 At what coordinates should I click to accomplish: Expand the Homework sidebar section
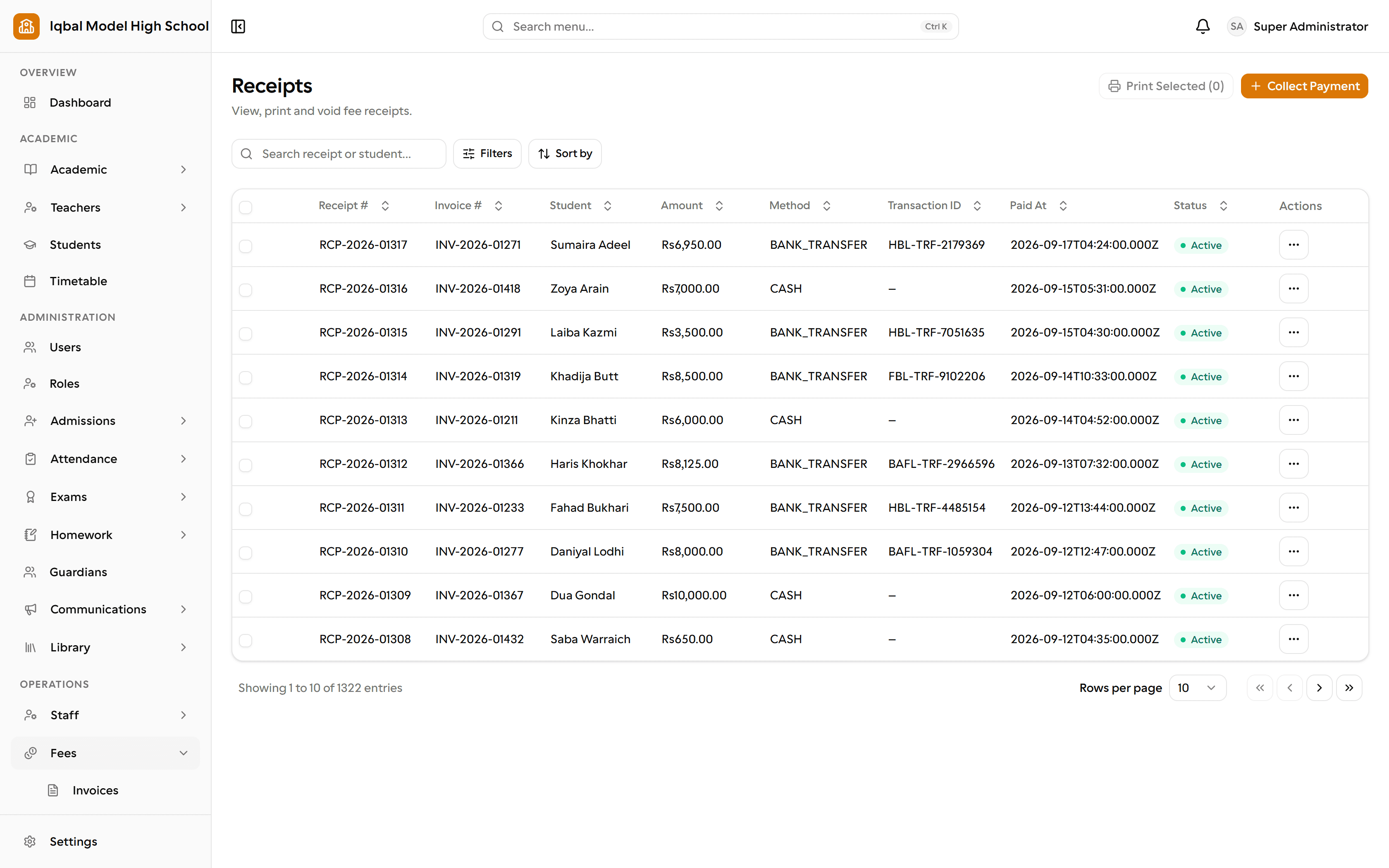(x=105, y=534)
